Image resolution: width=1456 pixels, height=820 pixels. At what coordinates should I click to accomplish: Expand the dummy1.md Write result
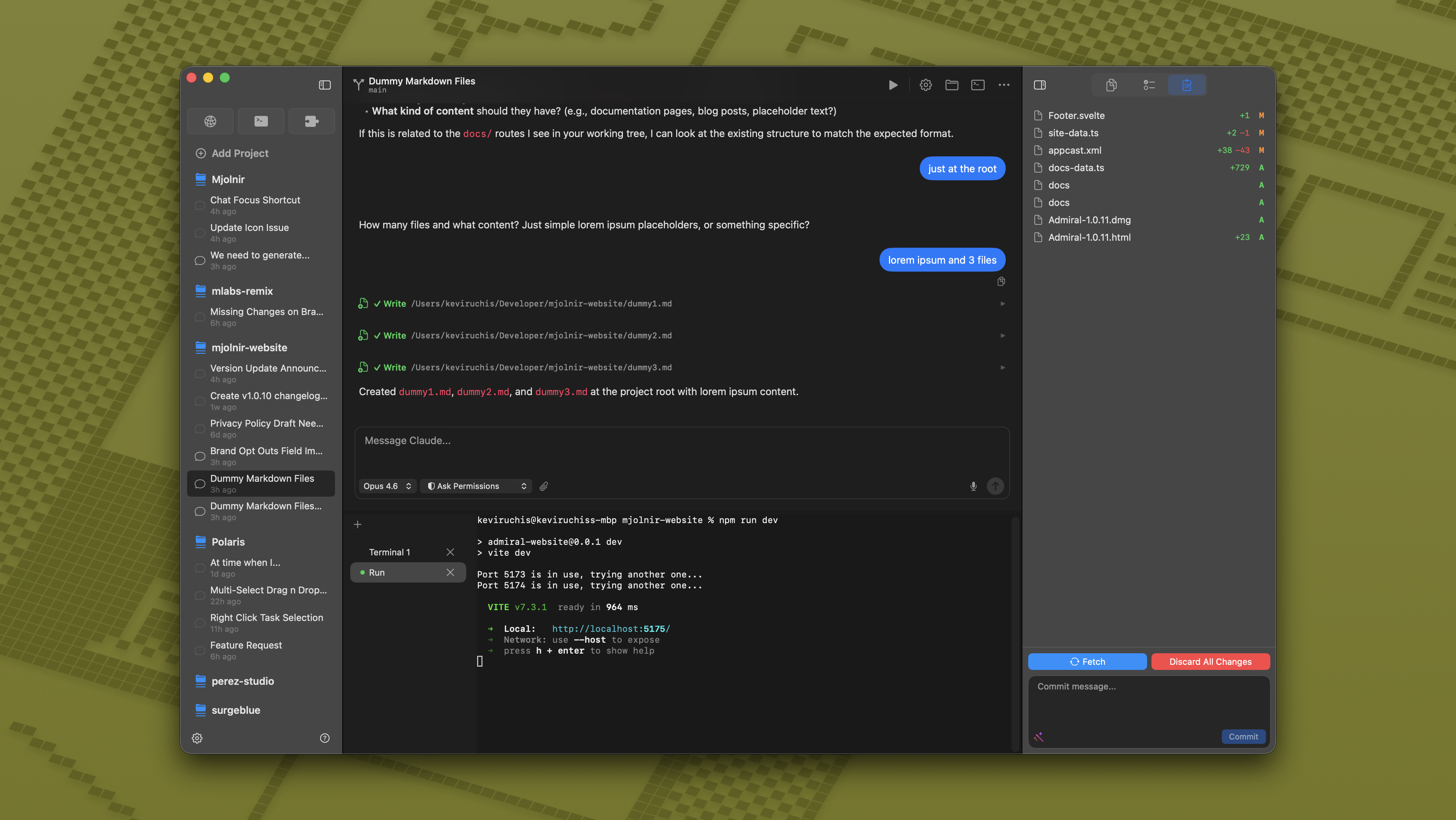tap(1003, 303)
